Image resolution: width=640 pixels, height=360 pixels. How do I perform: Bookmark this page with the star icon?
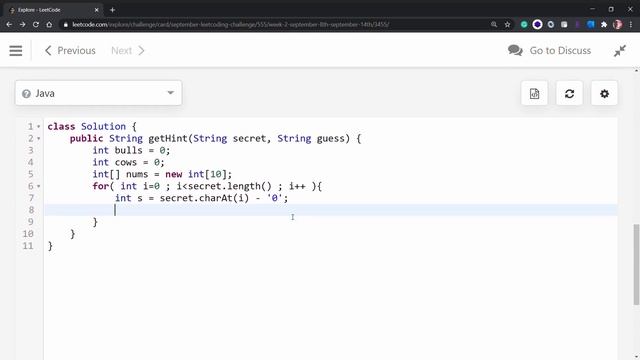(507, 24)
